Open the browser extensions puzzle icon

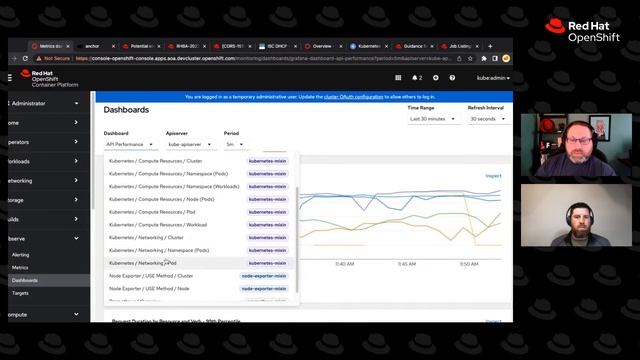(x=484, y=58)
